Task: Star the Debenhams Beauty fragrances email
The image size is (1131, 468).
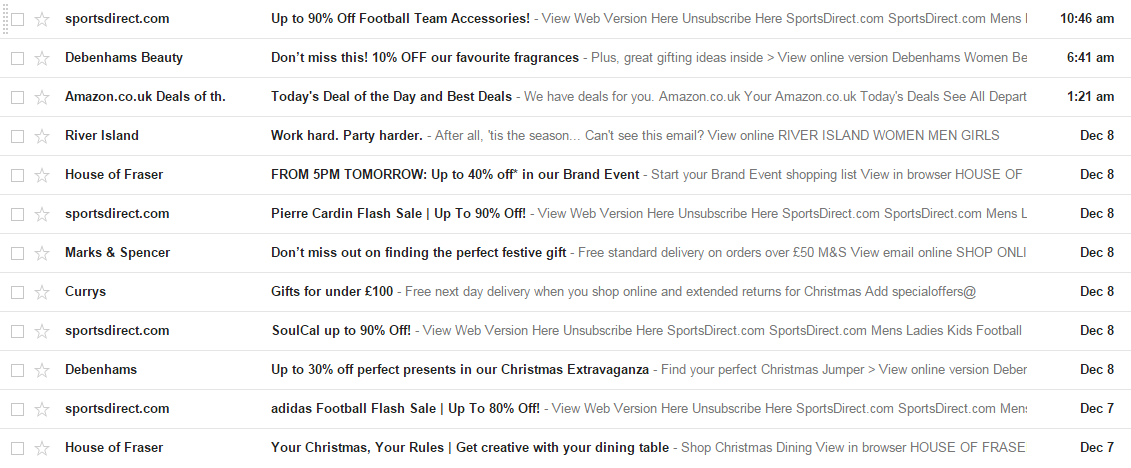Action: coord(42,58)
